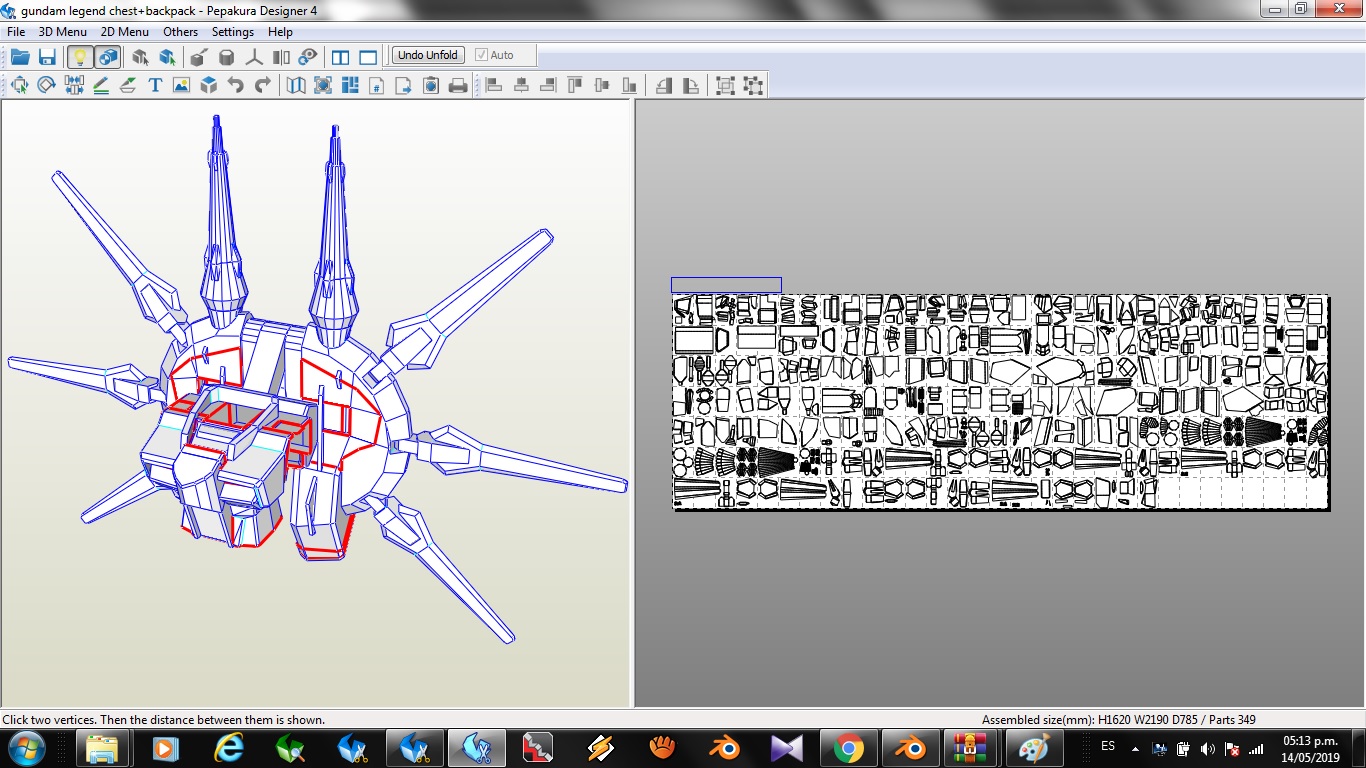Click the align horizontal center icon
This screenshot has width=1366, height=768.
[521, 85]
